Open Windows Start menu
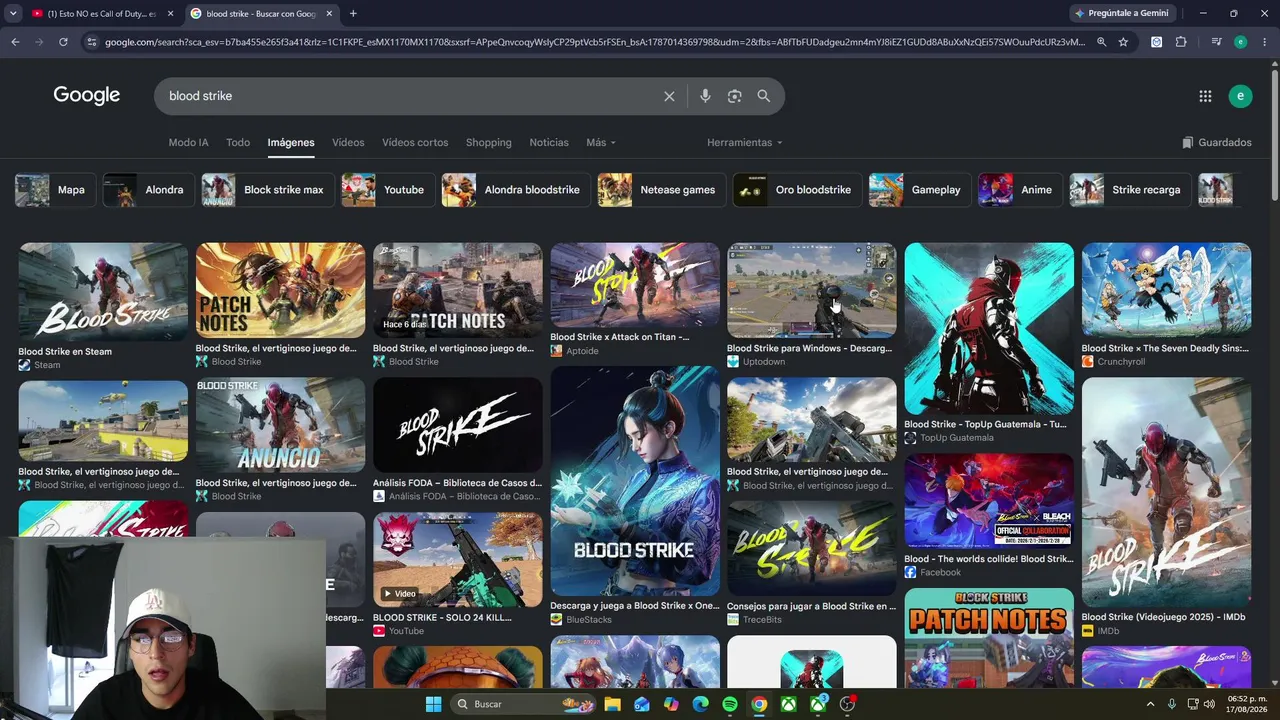 [433, 704]
